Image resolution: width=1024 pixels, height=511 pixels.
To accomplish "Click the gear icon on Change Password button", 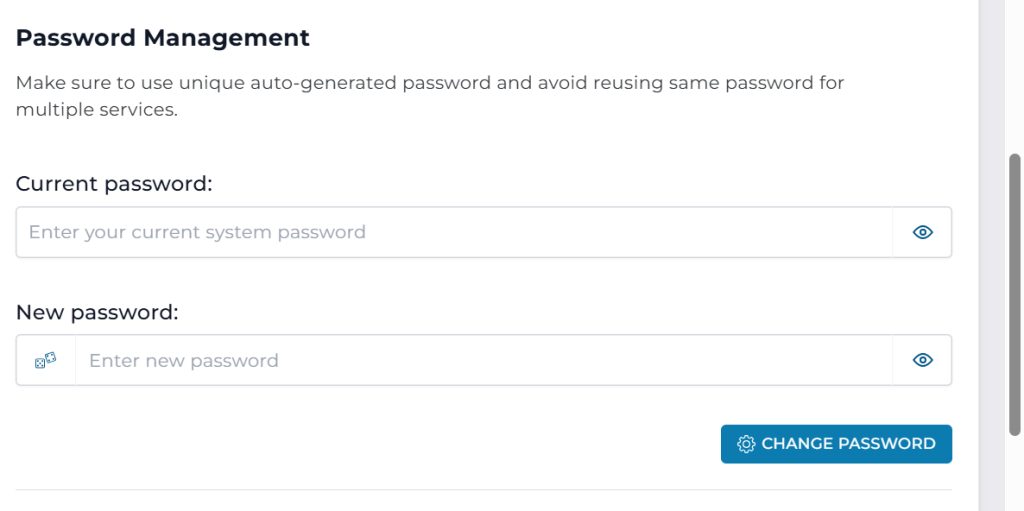I will 745,444.
